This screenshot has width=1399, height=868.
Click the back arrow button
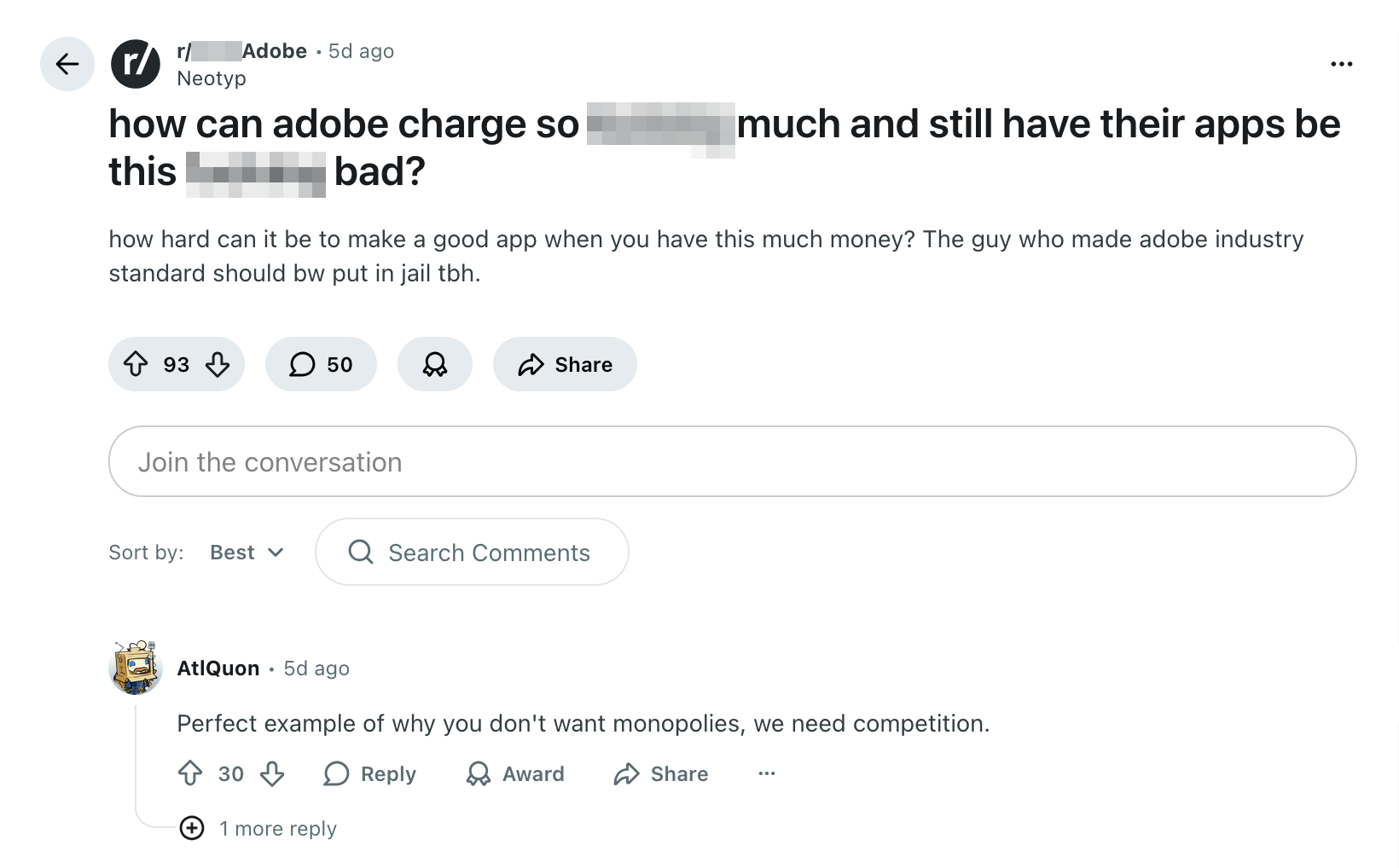coord(67,64)
